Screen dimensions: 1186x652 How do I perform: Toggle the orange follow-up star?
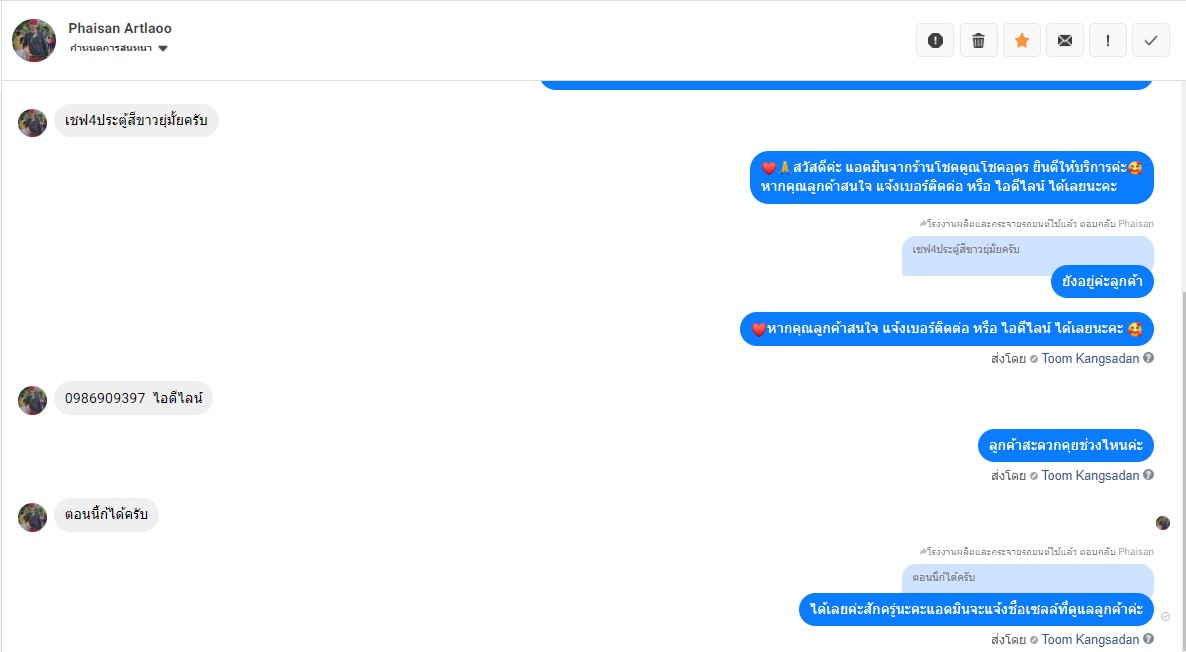[1021, 41]
